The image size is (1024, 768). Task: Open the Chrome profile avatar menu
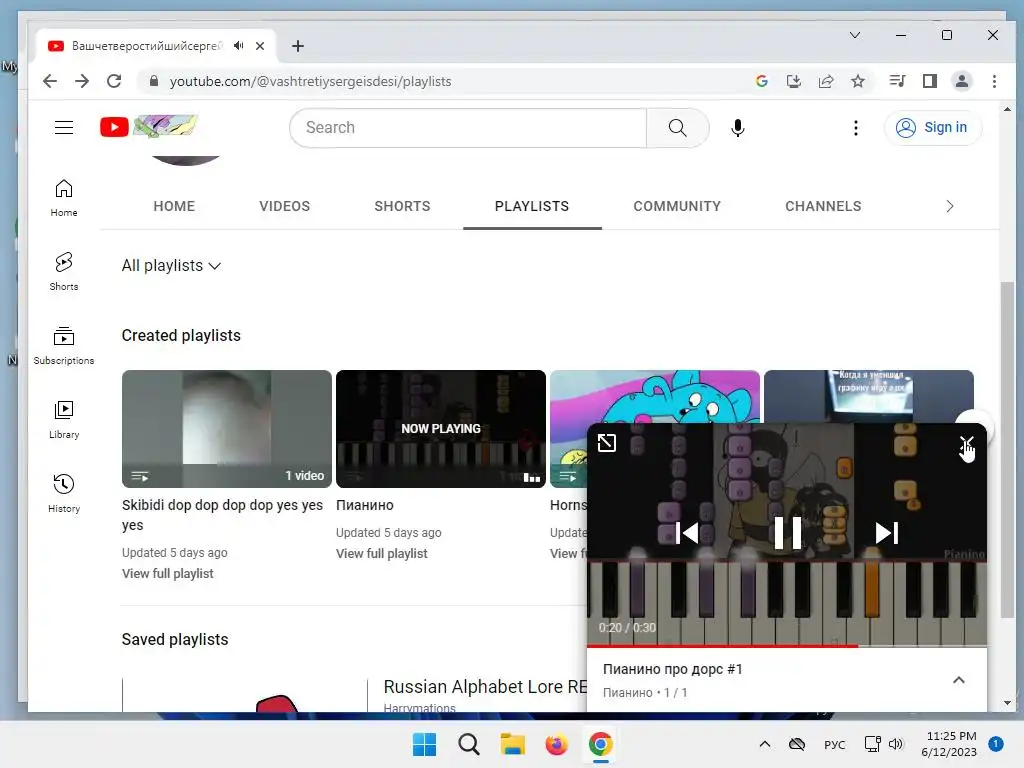point(962,81)
